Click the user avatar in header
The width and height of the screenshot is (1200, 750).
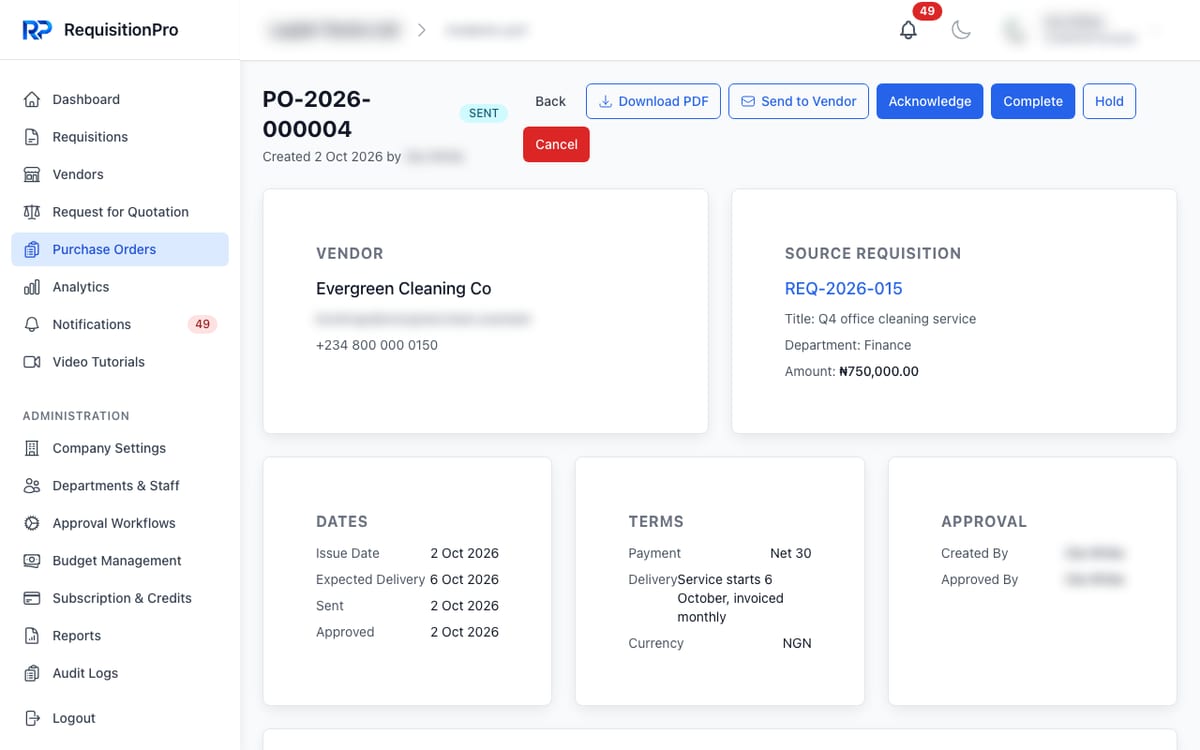point(1015,30)
